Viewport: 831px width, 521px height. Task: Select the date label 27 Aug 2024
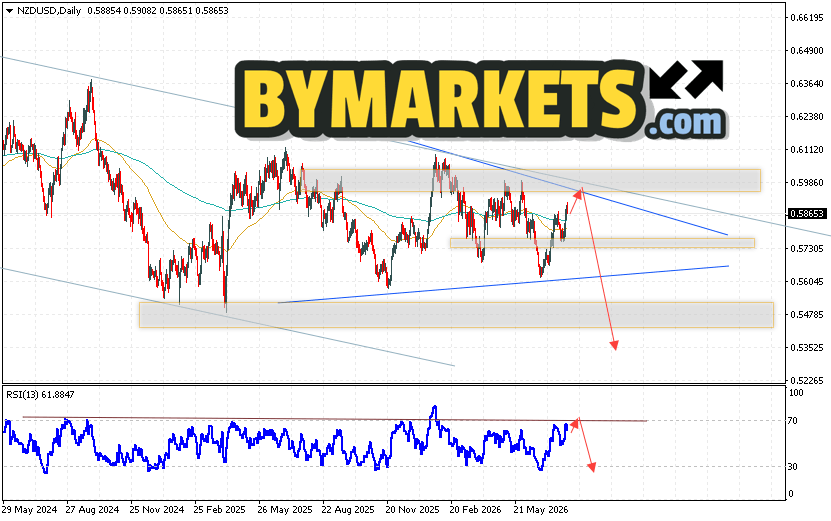[92, 510]
